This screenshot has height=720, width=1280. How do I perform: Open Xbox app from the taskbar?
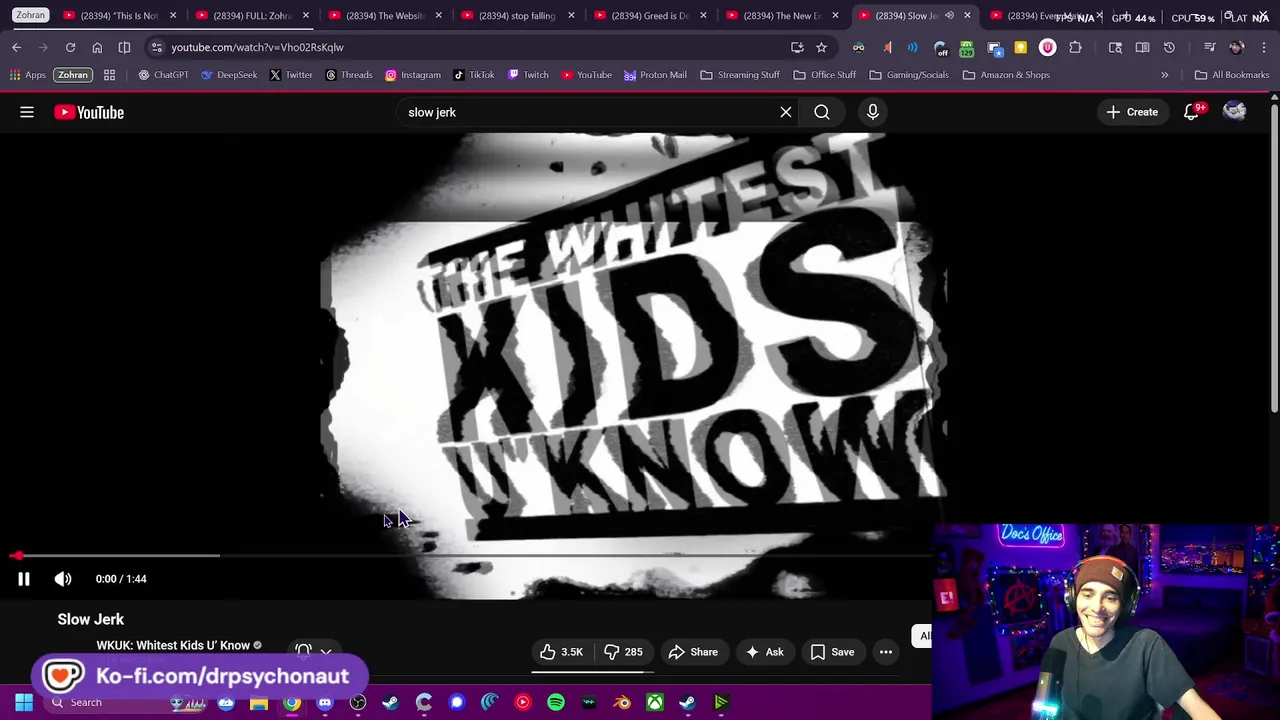[x=655, y=703]
